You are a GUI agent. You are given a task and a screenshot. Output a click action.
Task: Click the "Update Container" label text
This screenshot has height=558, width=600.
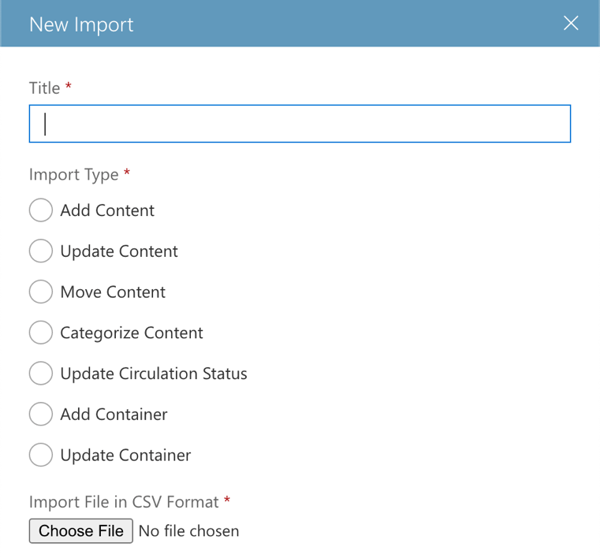[x=126, y=455]
